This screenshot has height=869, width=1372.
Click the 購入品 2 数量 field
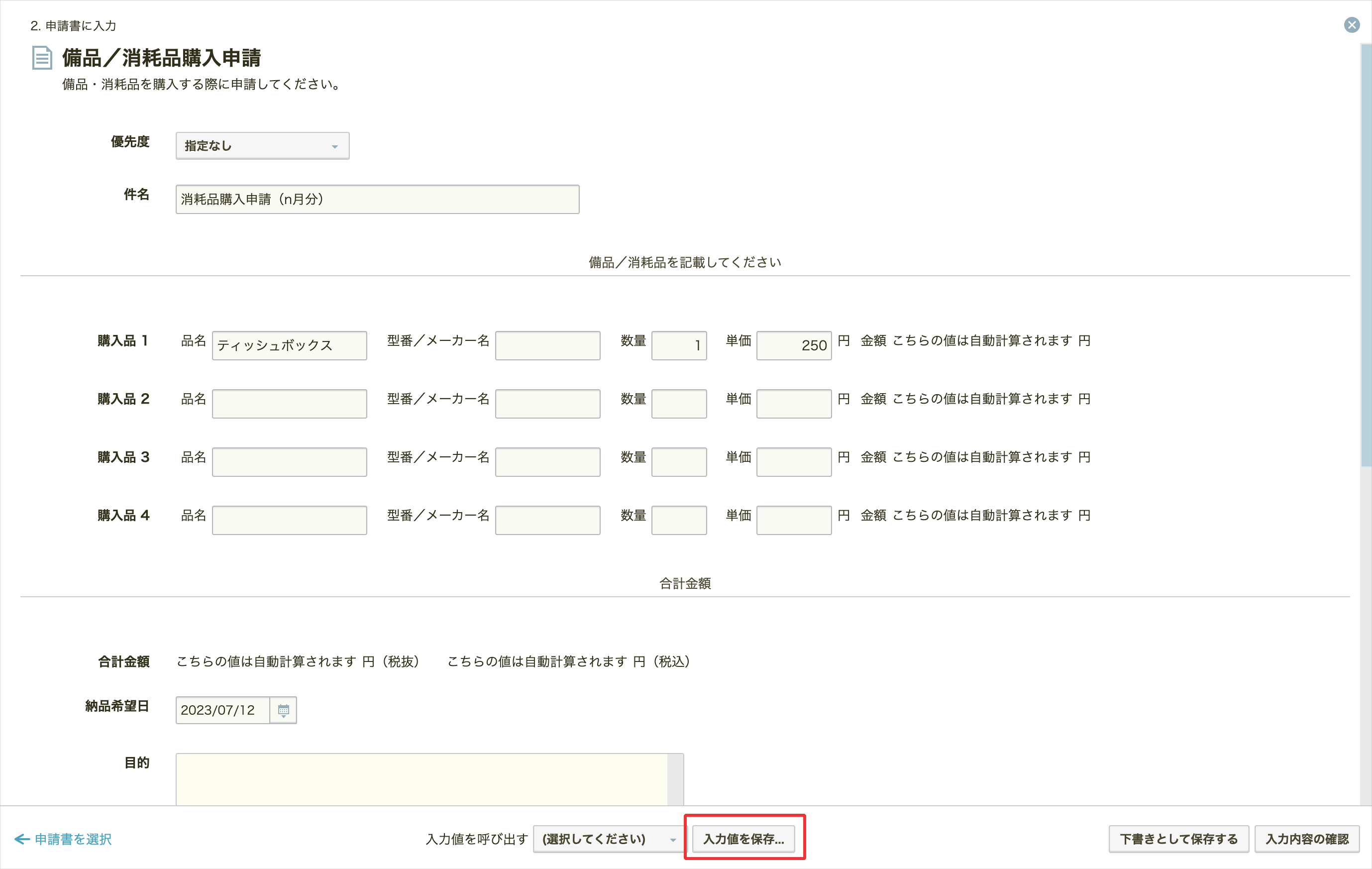(x=679, y=404)
